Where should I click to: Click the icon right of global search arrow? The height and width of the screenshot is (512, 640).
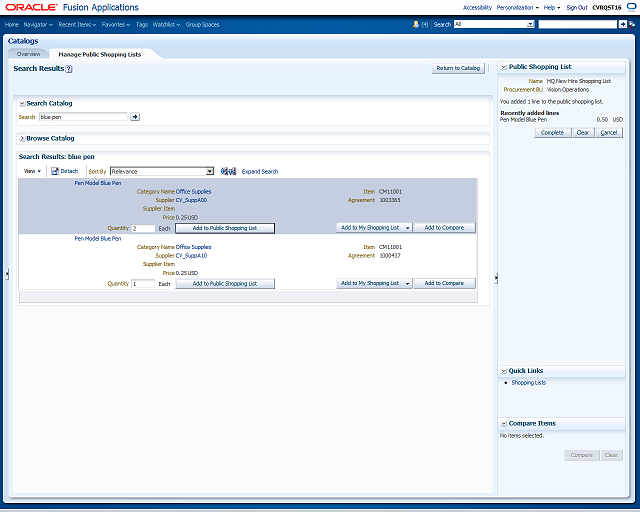tap(632, 24)
